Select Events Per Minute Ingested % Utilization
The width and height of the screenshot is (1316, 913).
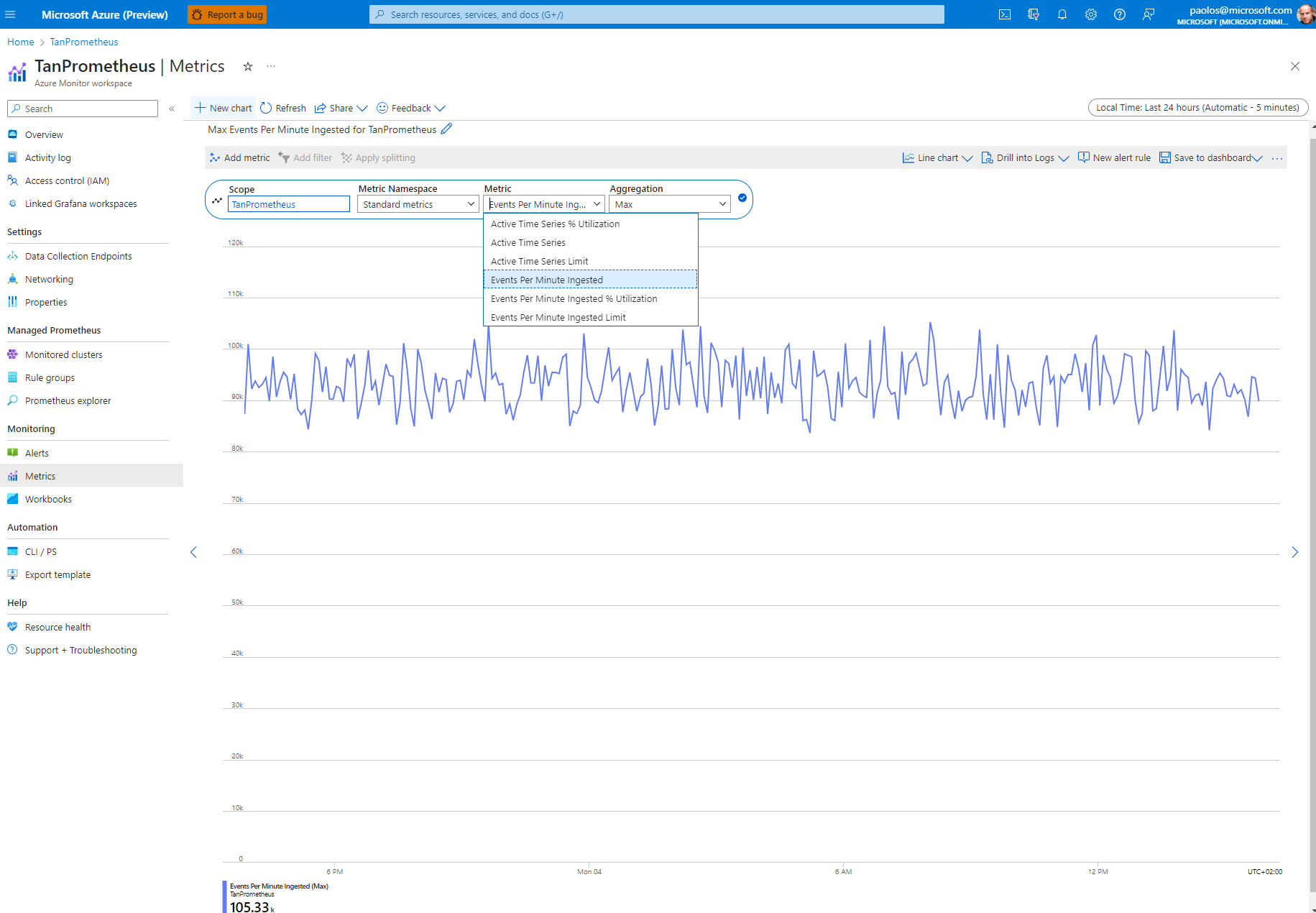click(591, 298)
